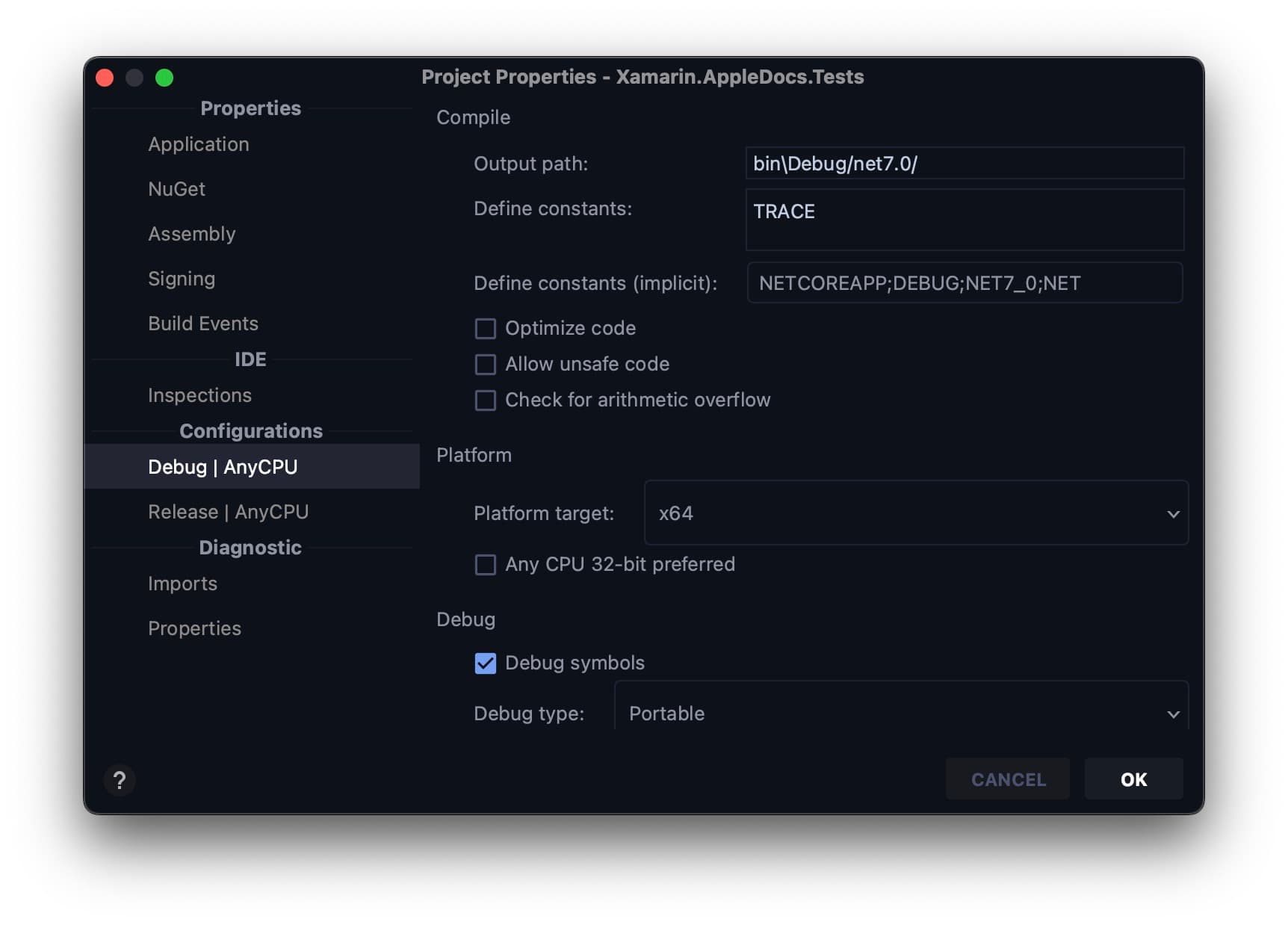Enable Check for arithmetic overflow
This screenshot has width=1288, height=925.
click(486, 400)
